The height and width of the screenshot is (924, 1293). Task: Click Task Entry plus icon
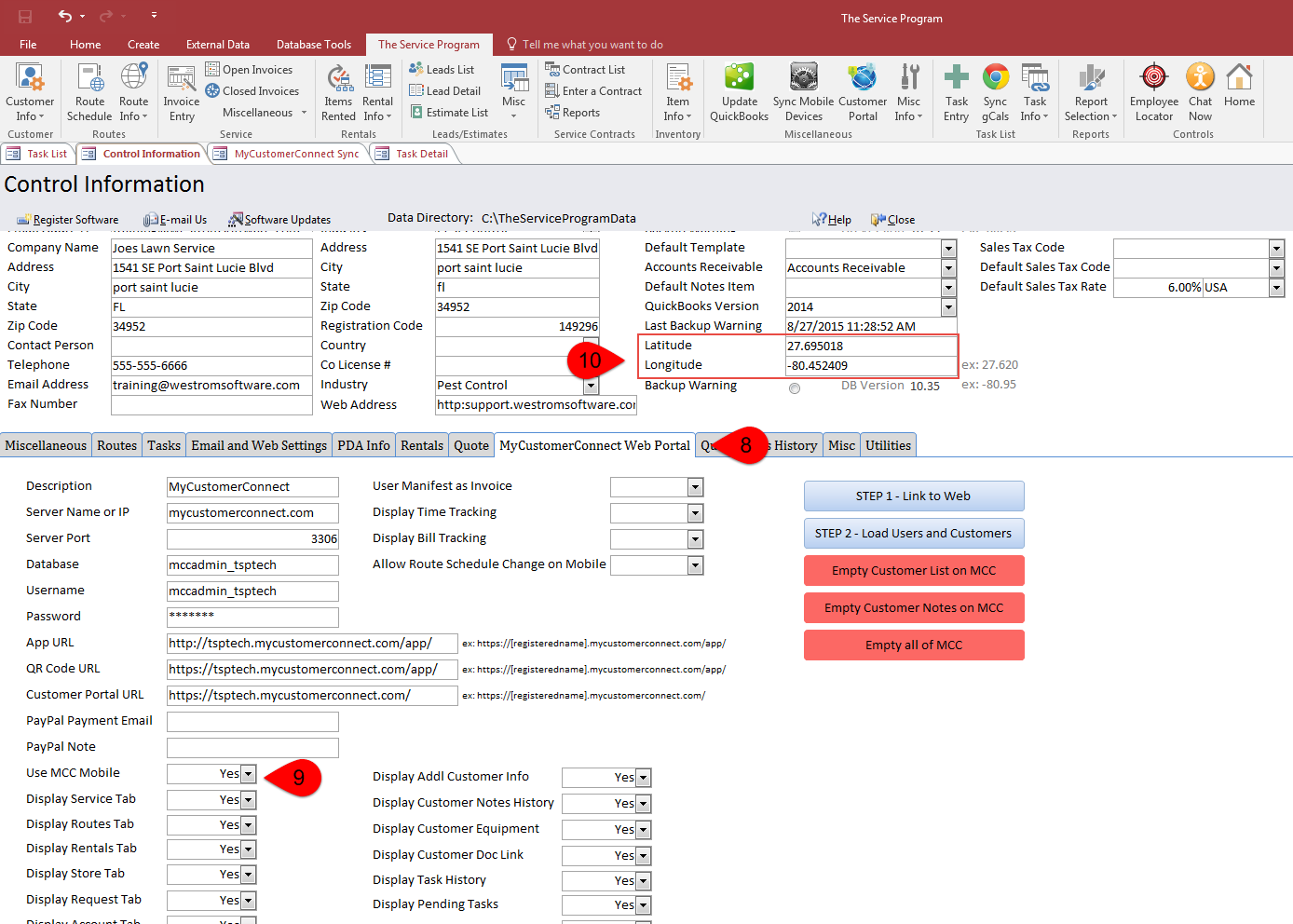coord(956,92)
